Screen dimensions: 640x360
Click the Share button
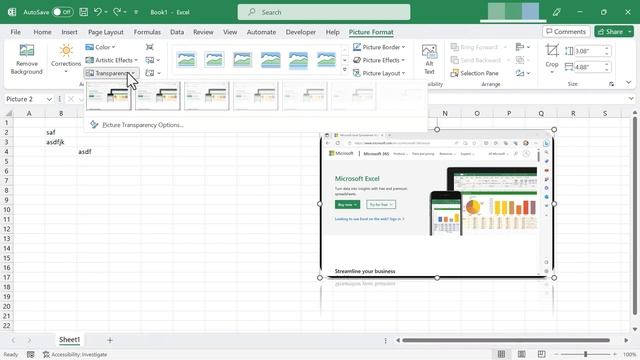tap(610, 31)
